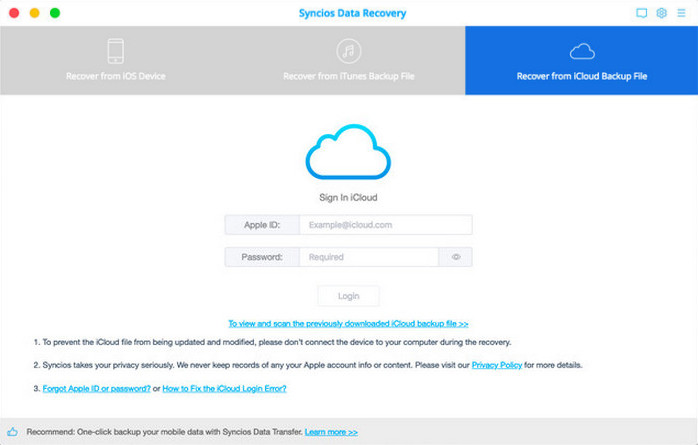This screenshot has height=445, width=698.
Task: Click Forgot Apple ID or password link
Action: coord(97,388)
